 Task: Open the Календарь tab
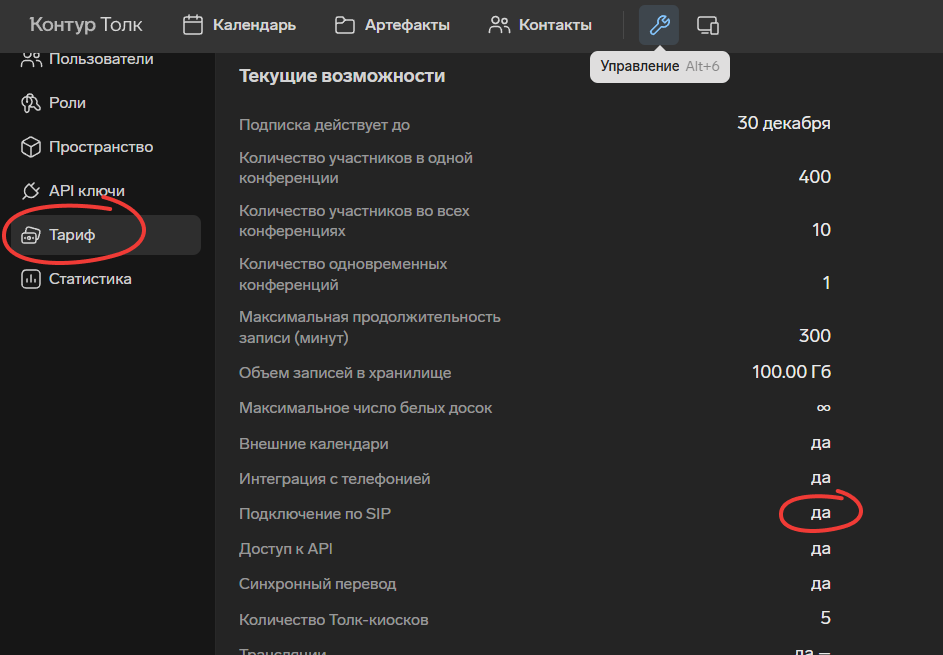coord(239,25)
